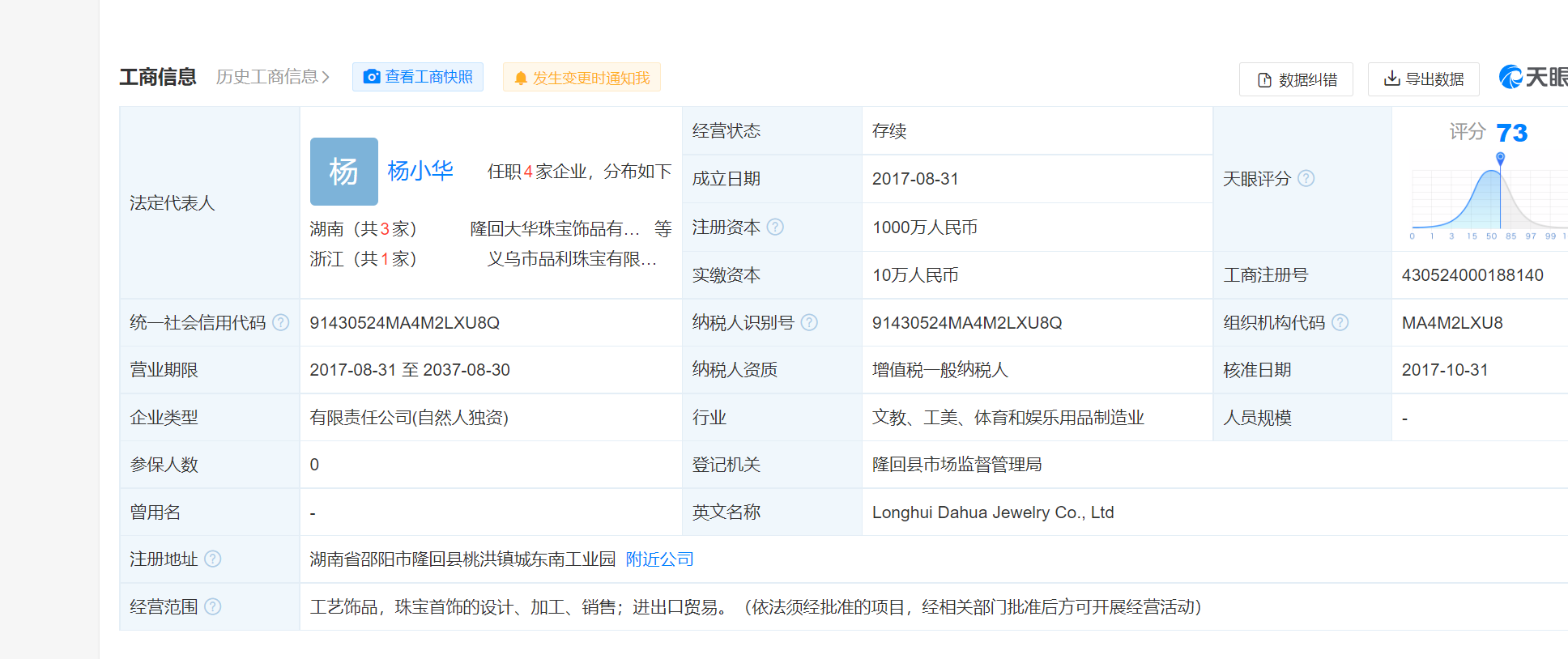Screen dimensions: 1568x659
Task: Open 附近公司 link
Action: tap(660, 559)
